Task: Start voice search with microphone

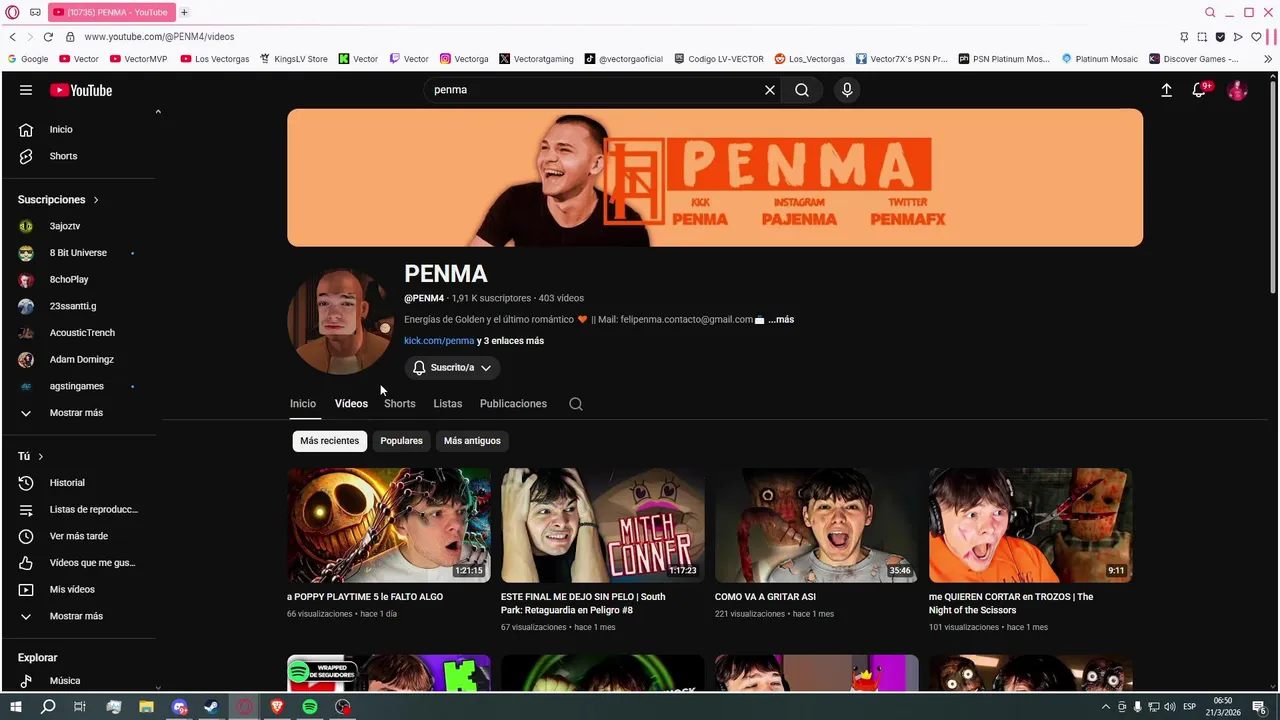Action: point(847,90)
